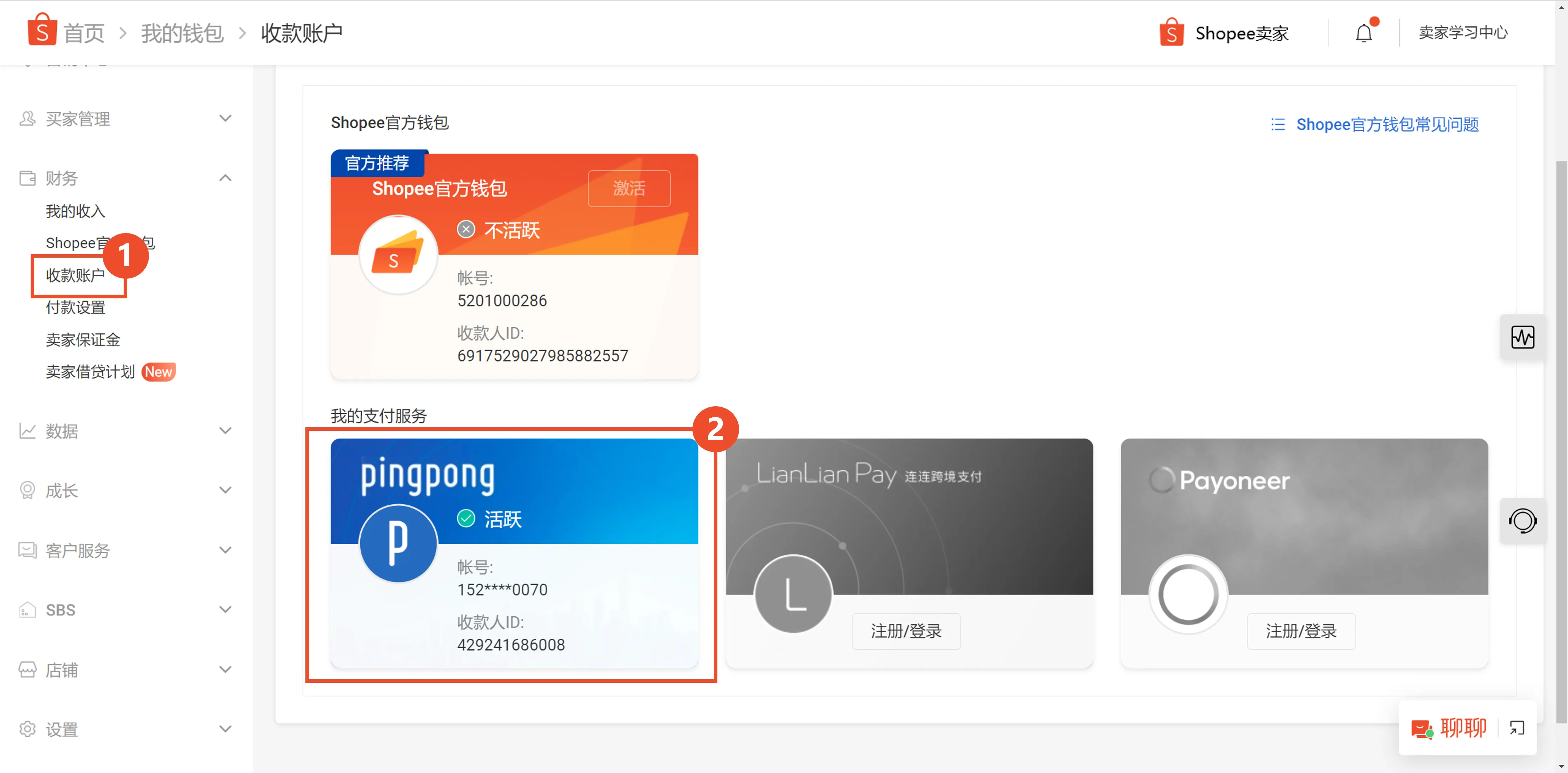Screen dimensions: 1568x773
Task: Open the notification bell
Action: click(1363, 33)
